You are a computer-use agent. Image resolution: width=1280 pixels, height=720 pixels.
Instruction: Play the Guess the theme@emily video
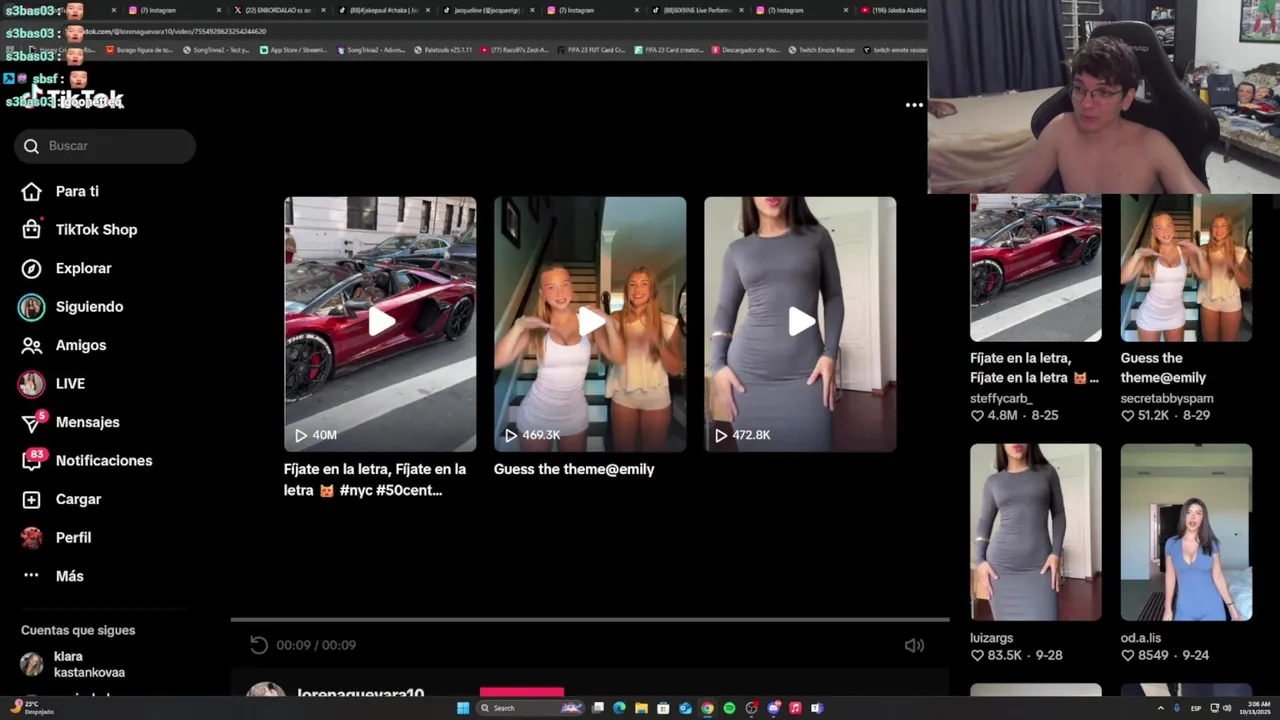click(590, 323)
